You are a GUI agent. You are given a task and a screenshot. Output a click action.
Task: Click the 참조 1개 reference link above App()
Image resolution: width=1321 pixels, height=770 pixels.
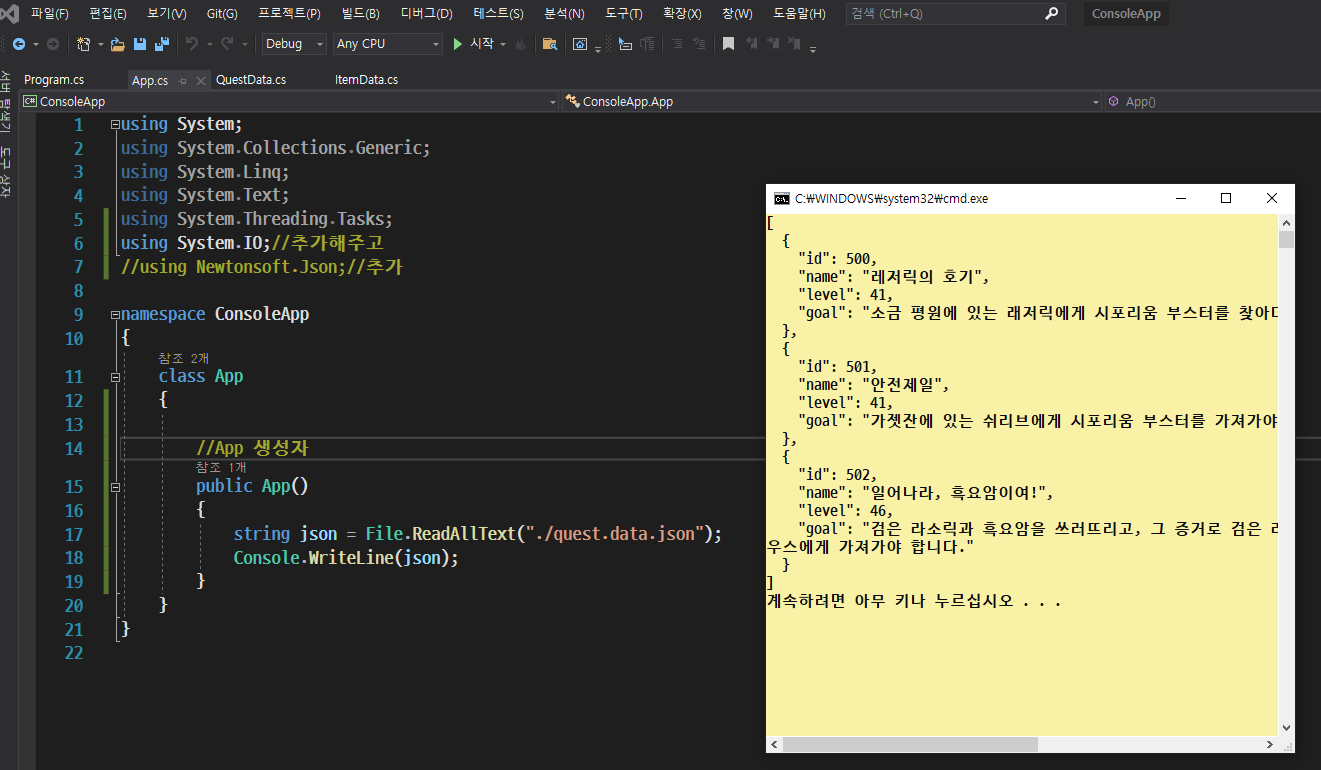point(221,467)
